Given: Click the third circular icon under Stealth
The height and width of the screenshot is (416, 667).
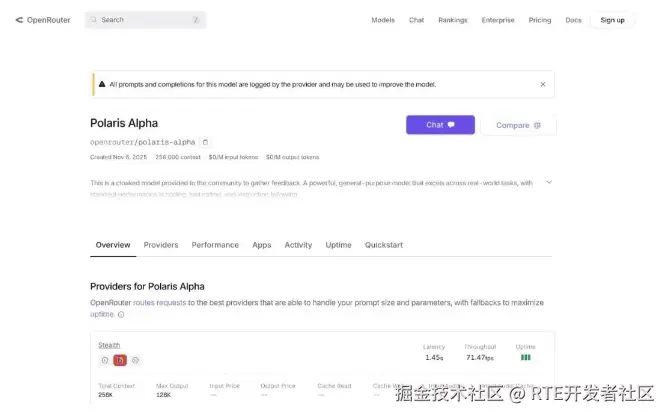Looking at the screenshot, I should tap(135, 360).
